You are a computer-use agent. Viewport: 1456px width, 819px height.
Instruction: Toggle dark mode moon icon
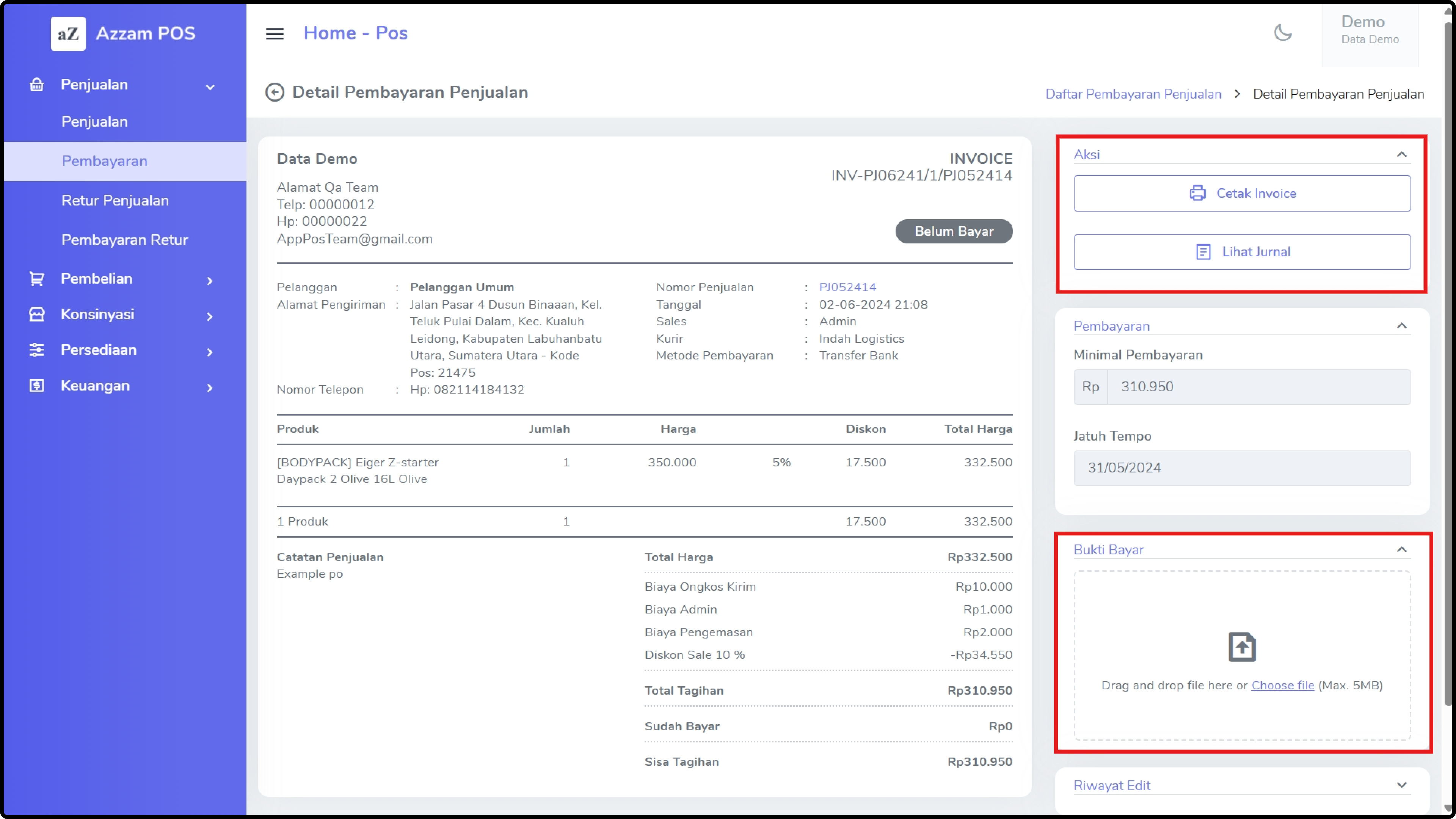tap(1282, 33)
